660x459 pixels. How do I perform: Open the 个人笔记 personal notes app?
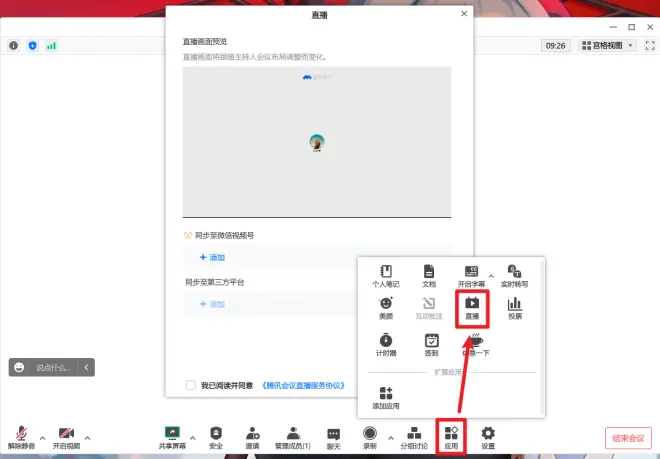(x=386, y=276)
